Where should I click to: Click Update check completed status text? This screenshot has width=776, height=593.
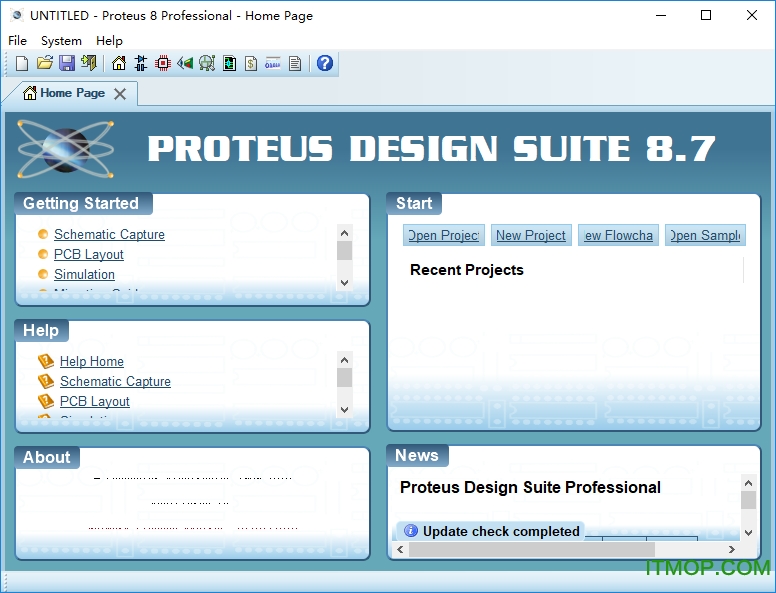[x=501, y=531]
